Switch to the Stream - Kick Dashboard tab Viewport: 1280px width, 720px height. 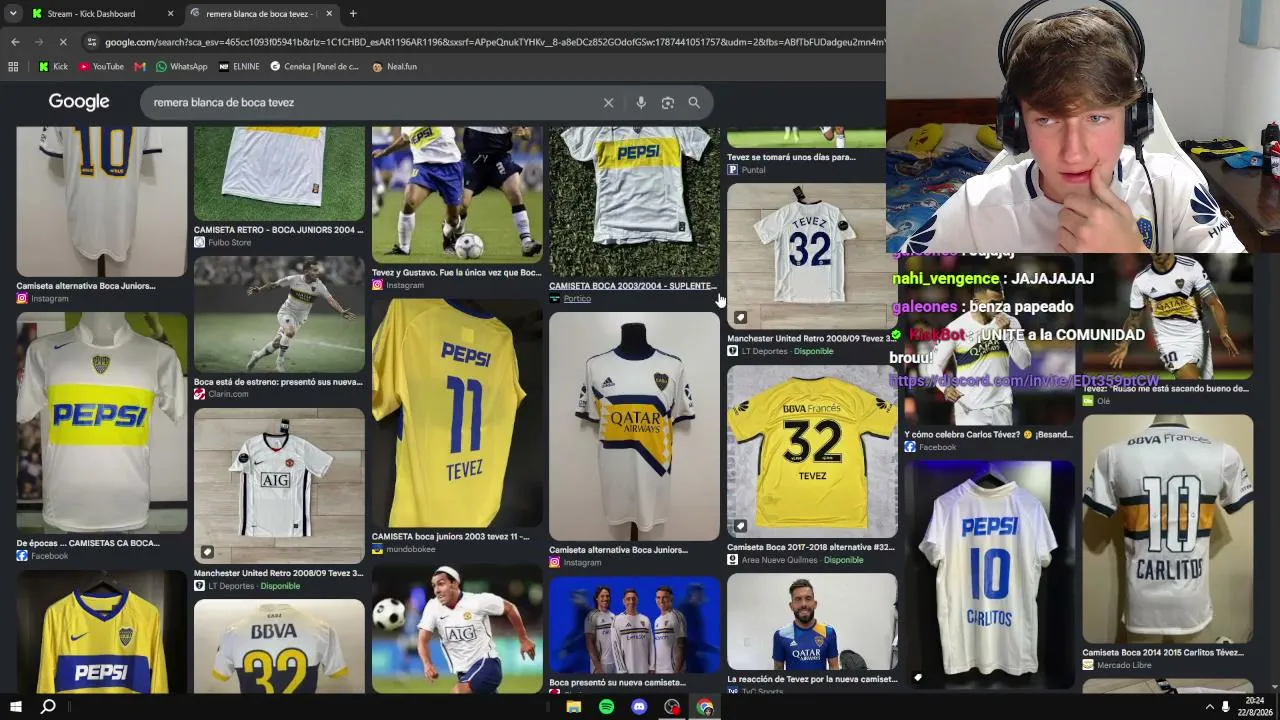(x=101, y=14)
